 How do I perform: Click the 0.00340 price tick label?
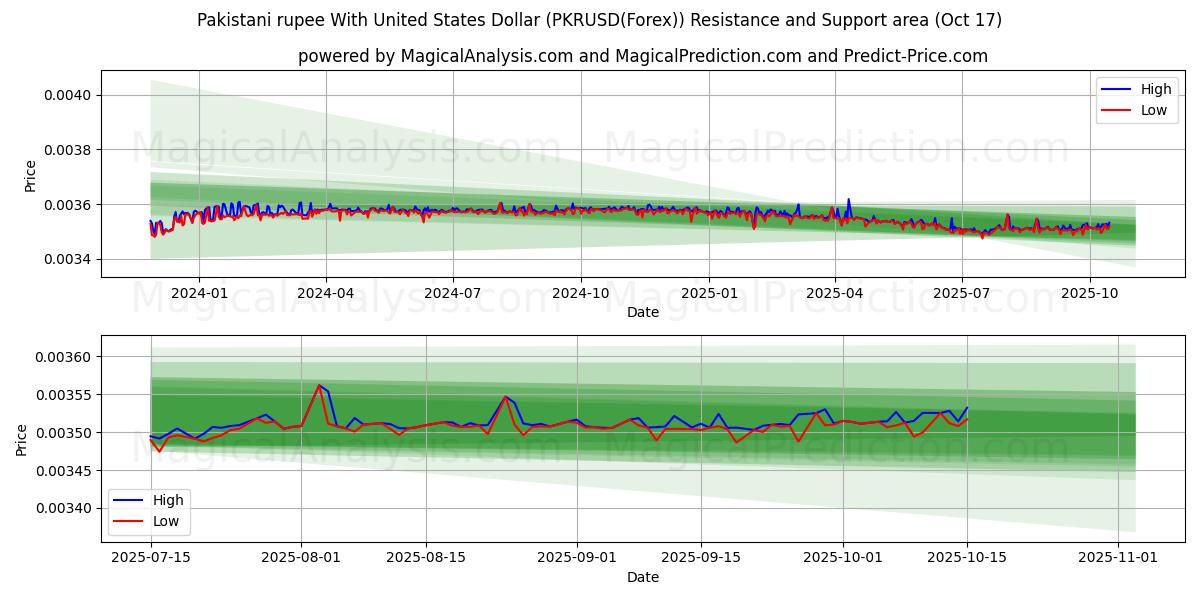(x=62, y=508)
